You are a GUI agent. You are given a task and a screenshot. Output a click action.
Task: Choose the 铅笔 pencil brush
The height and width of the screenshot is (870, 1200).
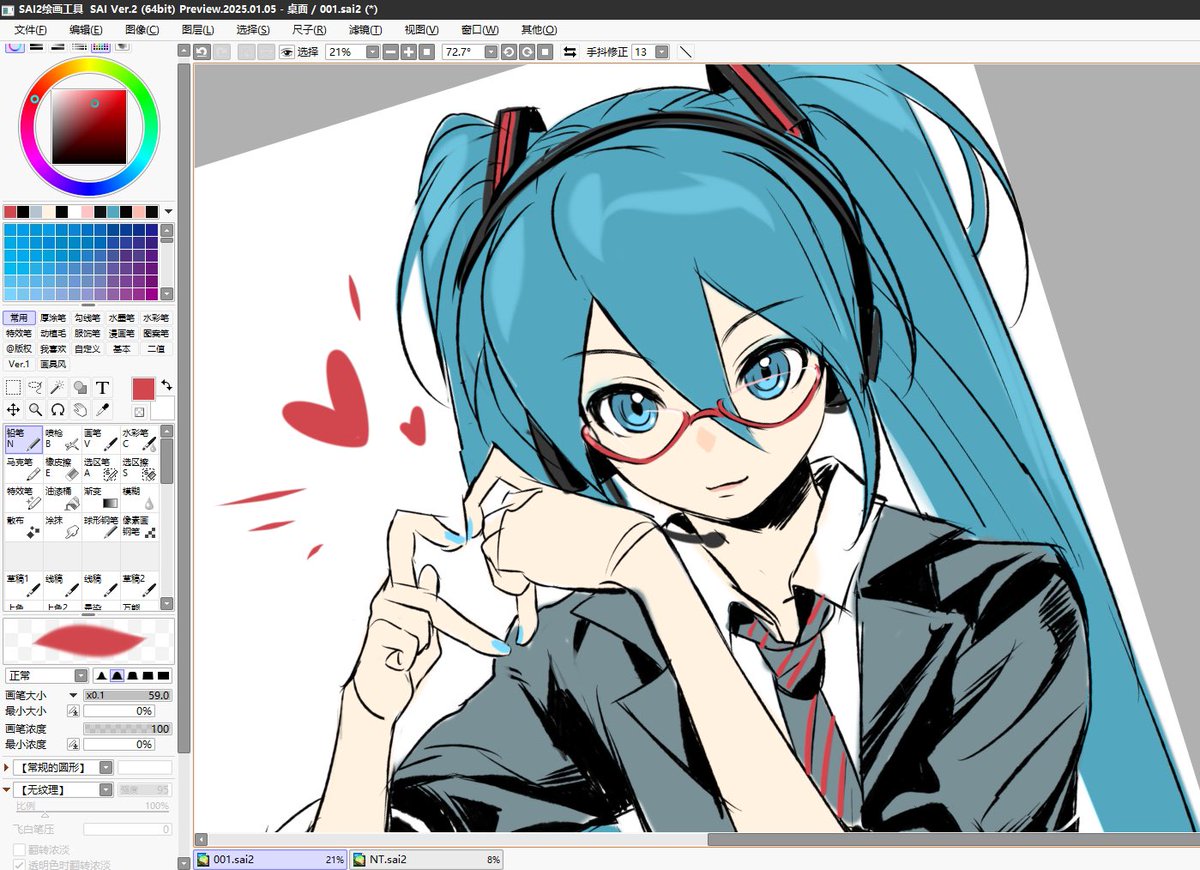tap(24, 439)
